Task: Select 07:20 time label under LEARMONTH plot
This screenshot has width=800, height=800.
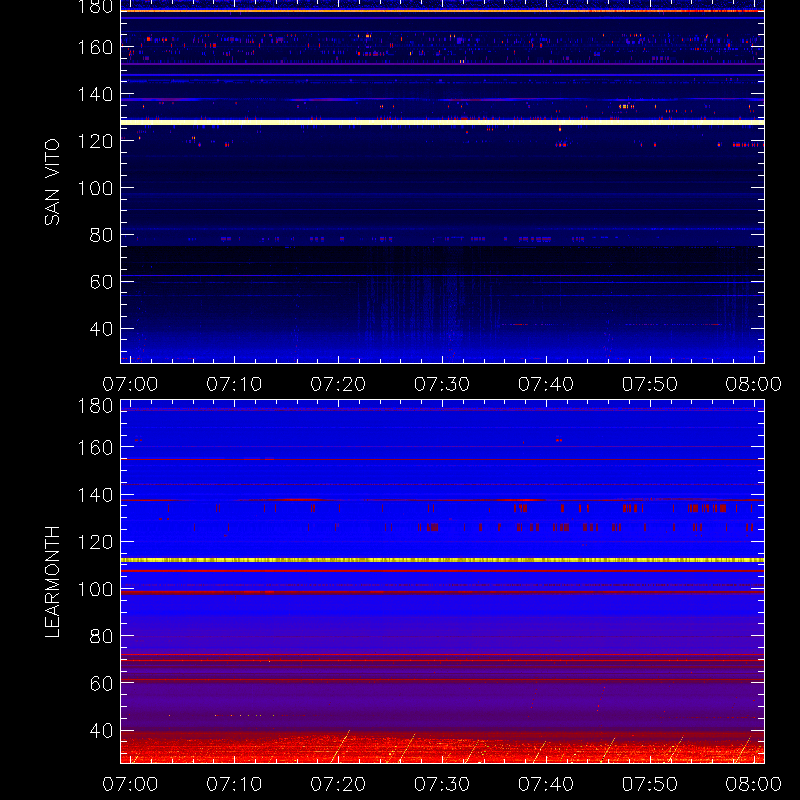Action: [x=338, y=784]
